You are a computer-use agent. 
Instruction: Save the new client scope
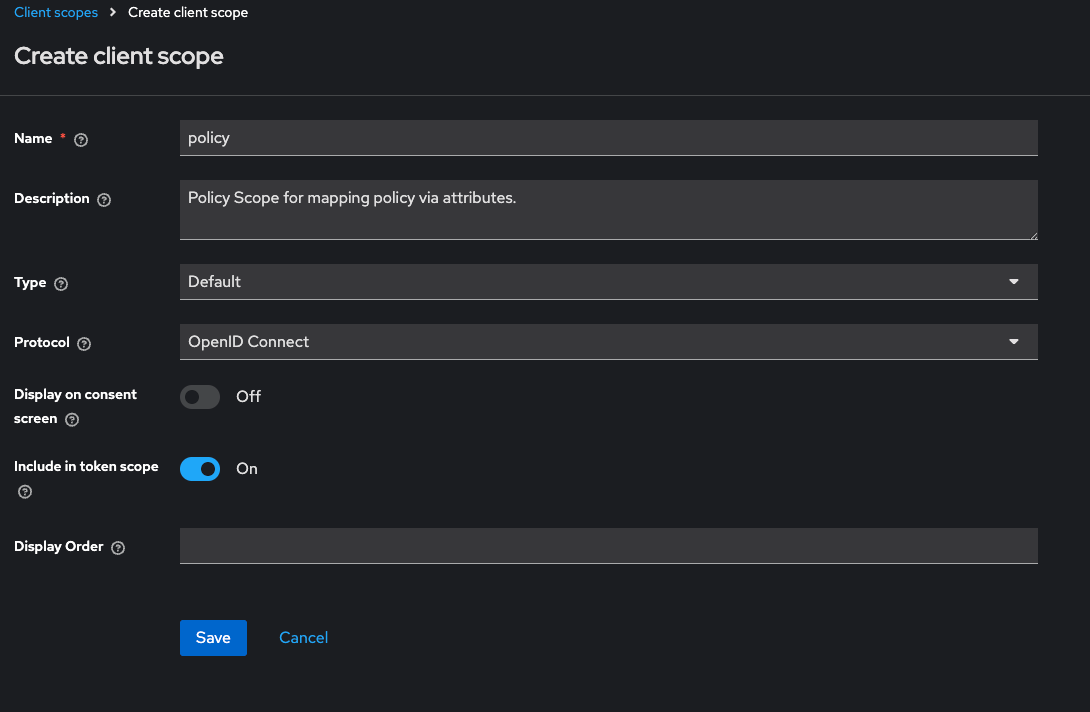tap(213, 638)
